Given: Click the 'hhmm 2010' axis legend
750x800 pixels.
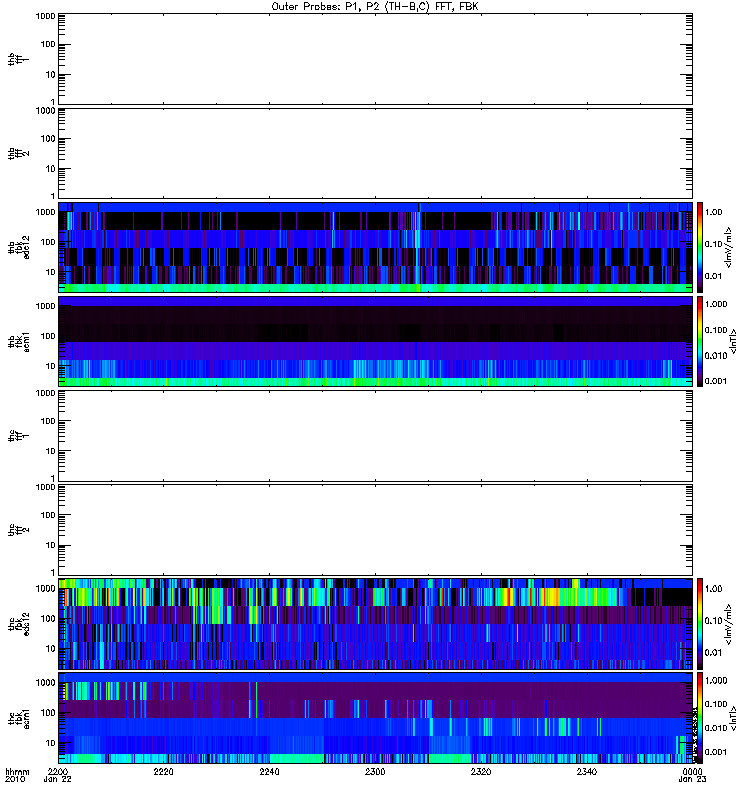Looking at the screenshot, I should 17,776.
